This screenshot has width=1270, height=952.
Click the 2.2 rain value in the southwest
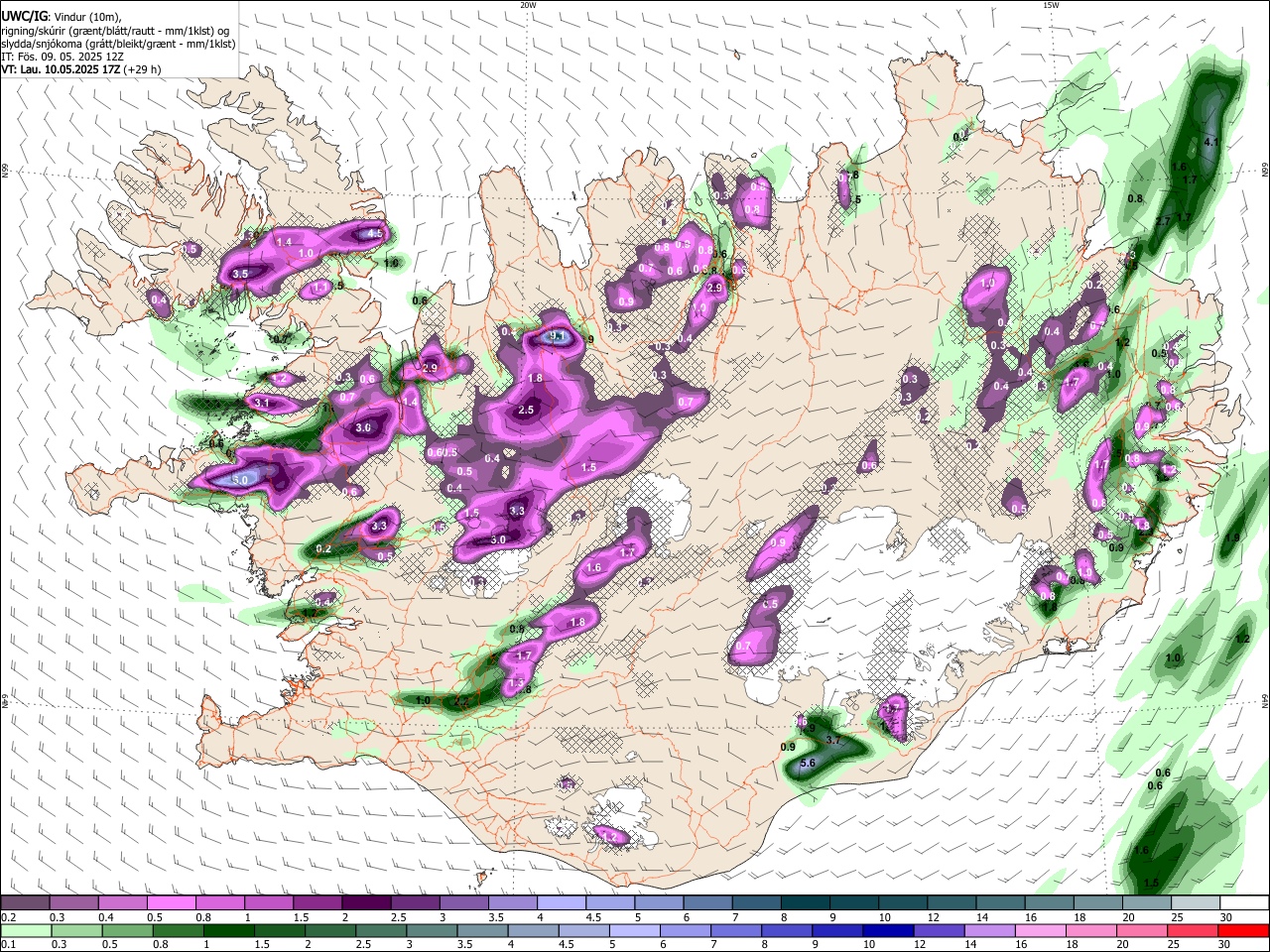click(x=460, y=700)
